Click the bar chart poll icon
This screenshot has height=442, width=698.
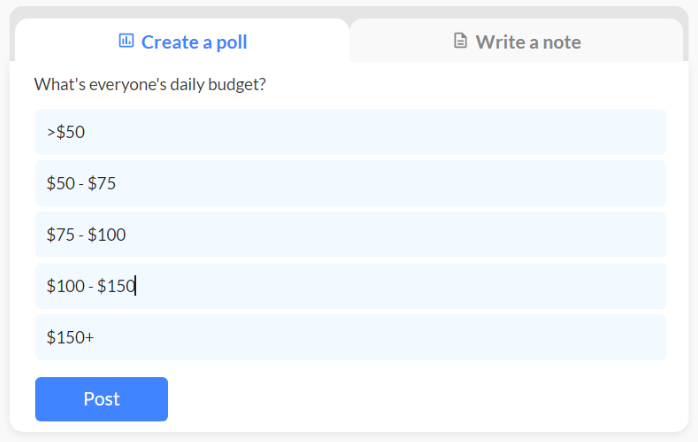pos(126,41)
